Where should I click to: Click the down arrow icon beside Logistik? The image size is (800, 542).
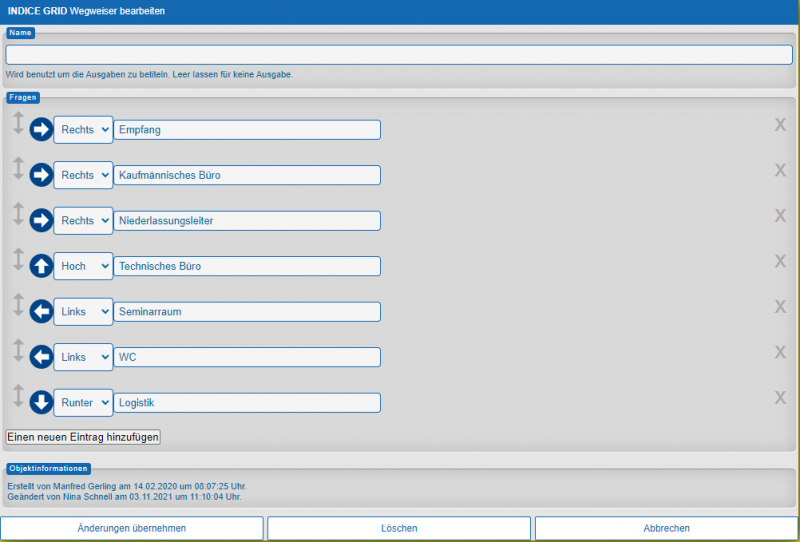(41, 402)
